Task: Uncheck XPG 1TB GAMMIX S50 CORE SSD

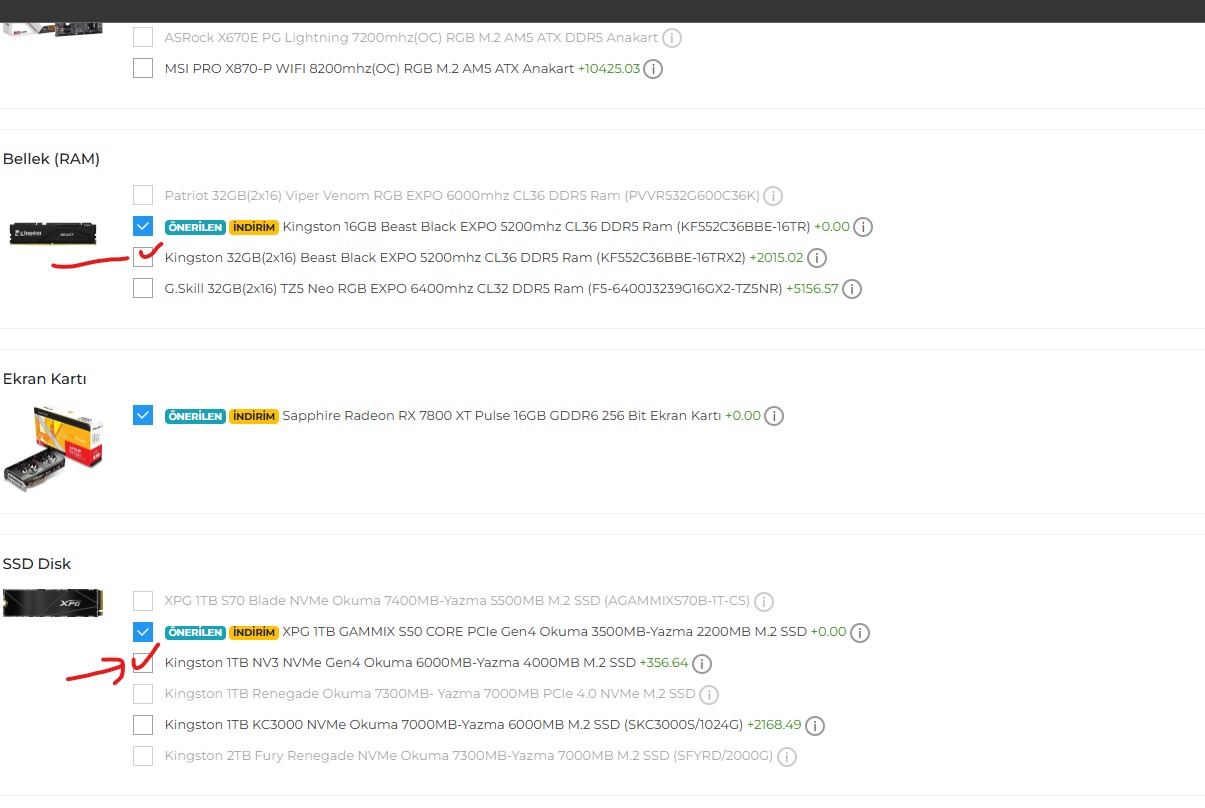Action: 143,632
